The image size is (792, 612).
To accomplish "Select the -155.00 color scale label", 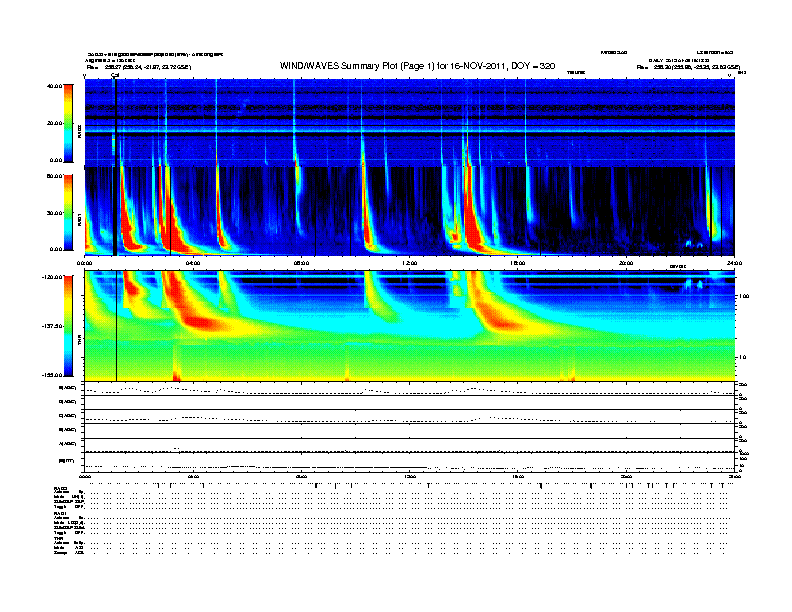I will coord(52,375).
